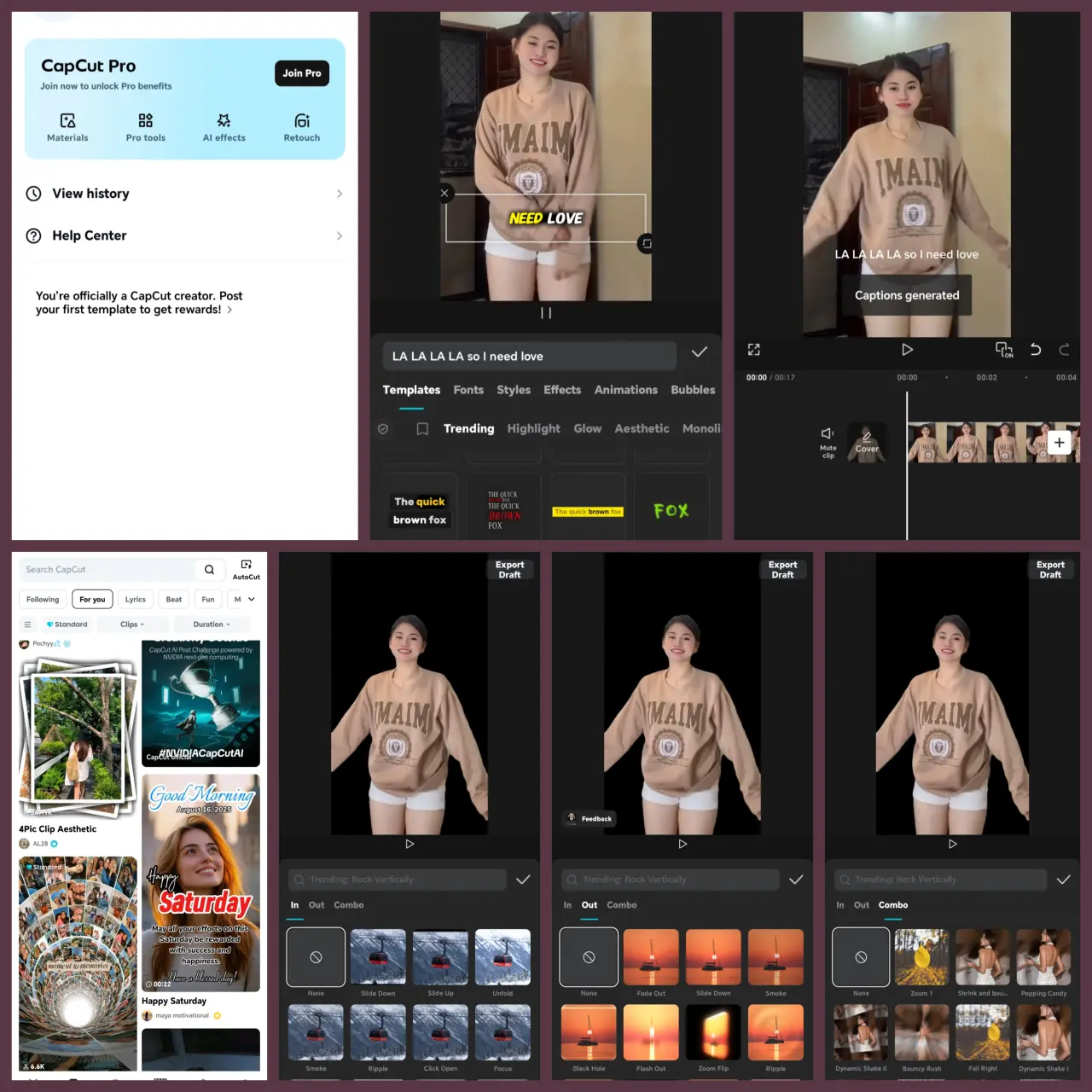Select the Focus in animation
This screenshot has width=1092, height=1092.
502,1038
